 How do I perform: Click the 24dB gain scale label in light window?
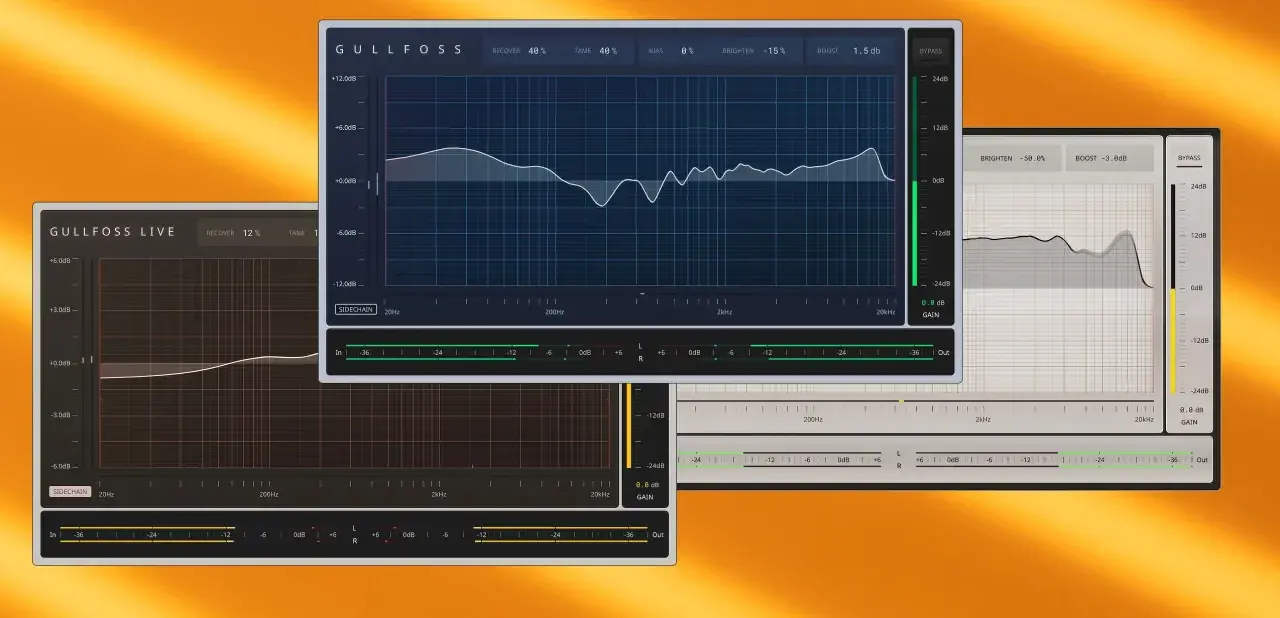point(1198,186)
